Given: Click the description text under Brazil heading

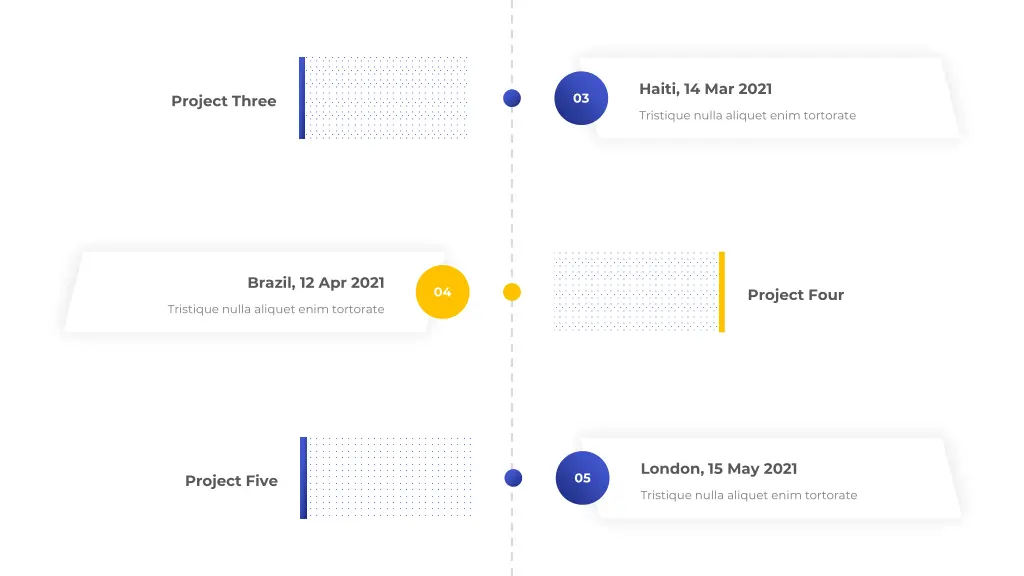Looking at the screenshot, I should [x=276, y=310].
